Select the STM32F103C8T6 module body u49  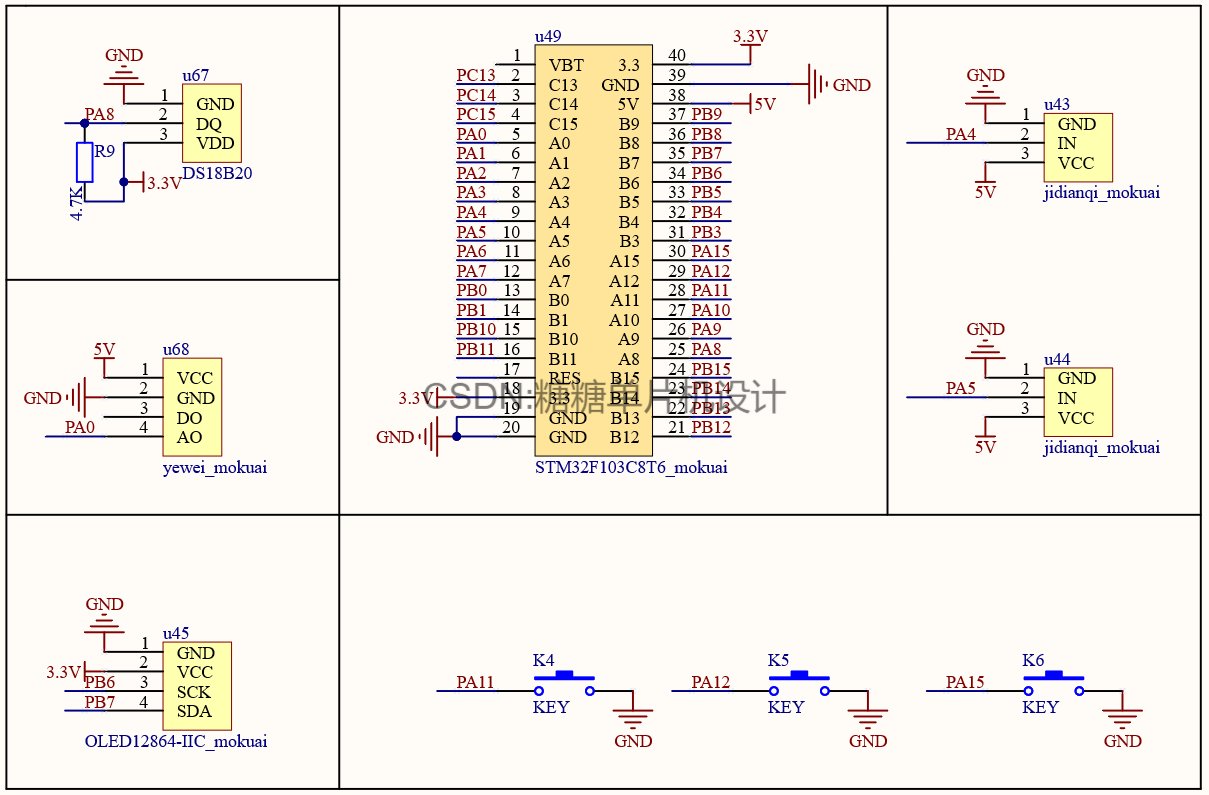tap(593, 250)
